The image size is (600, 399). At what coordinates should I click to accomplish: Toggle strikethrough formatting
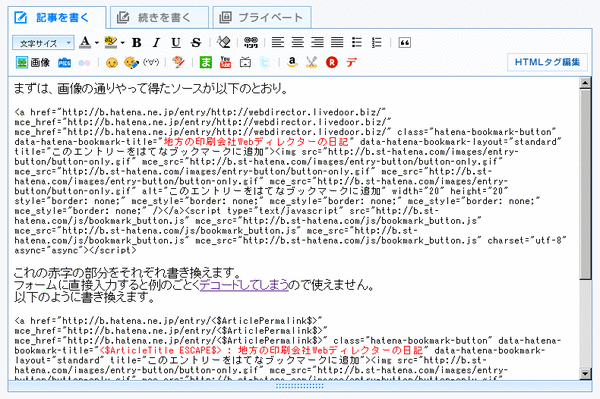pyautogui.click(x=196, y=42)
